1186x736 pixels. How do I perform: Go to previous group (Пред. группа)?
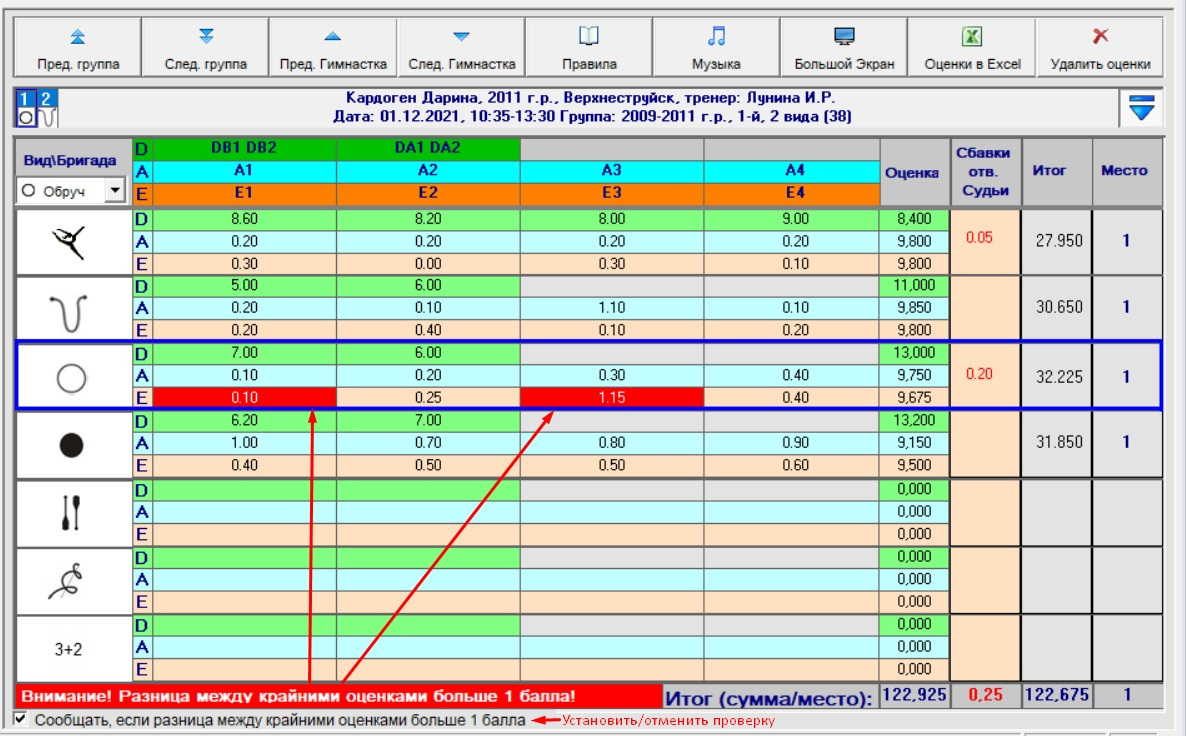tap(77, 47)
